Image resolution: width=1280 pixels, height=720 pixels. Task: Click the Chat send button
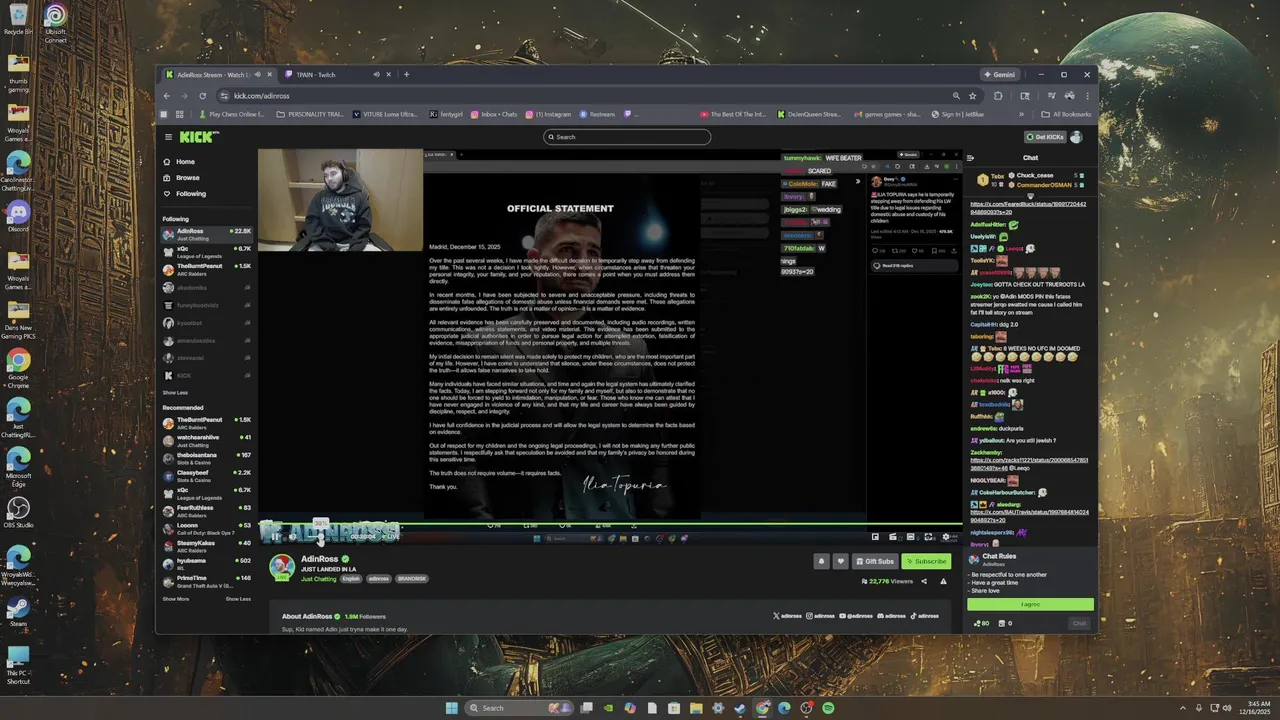pos(1079,623)
